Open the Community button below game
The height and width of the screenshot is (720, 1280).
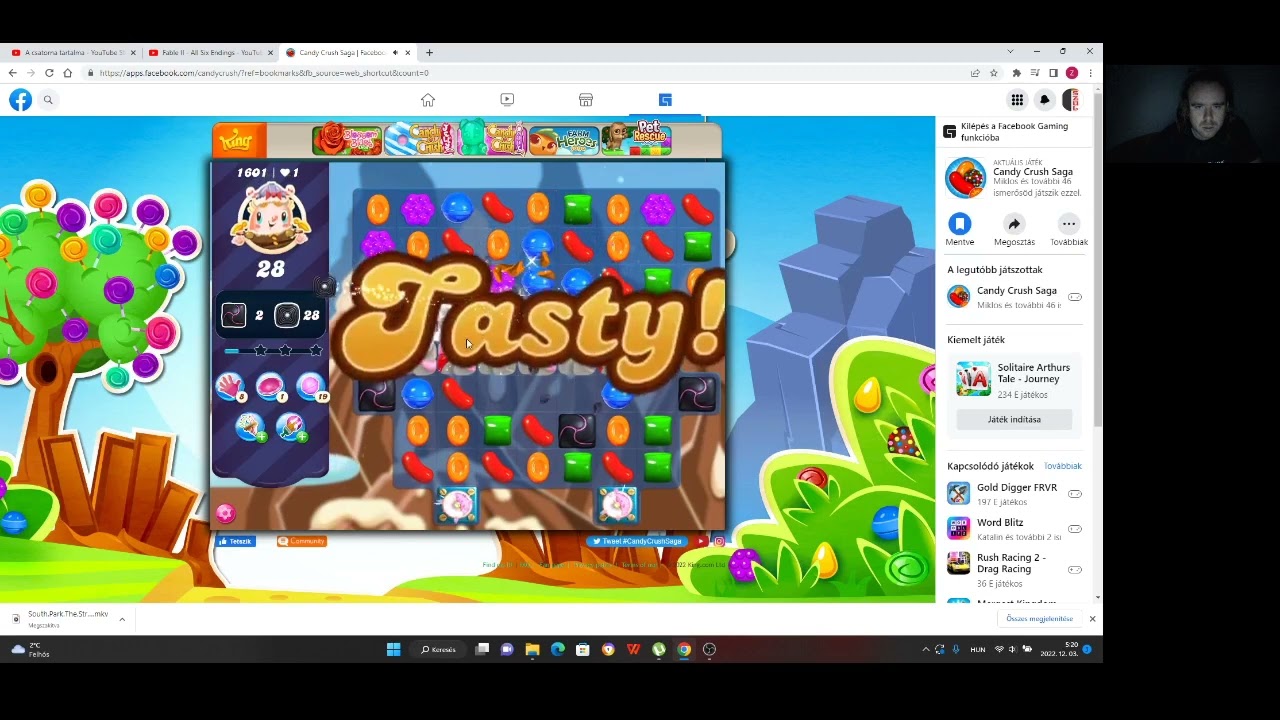(302, 541)
